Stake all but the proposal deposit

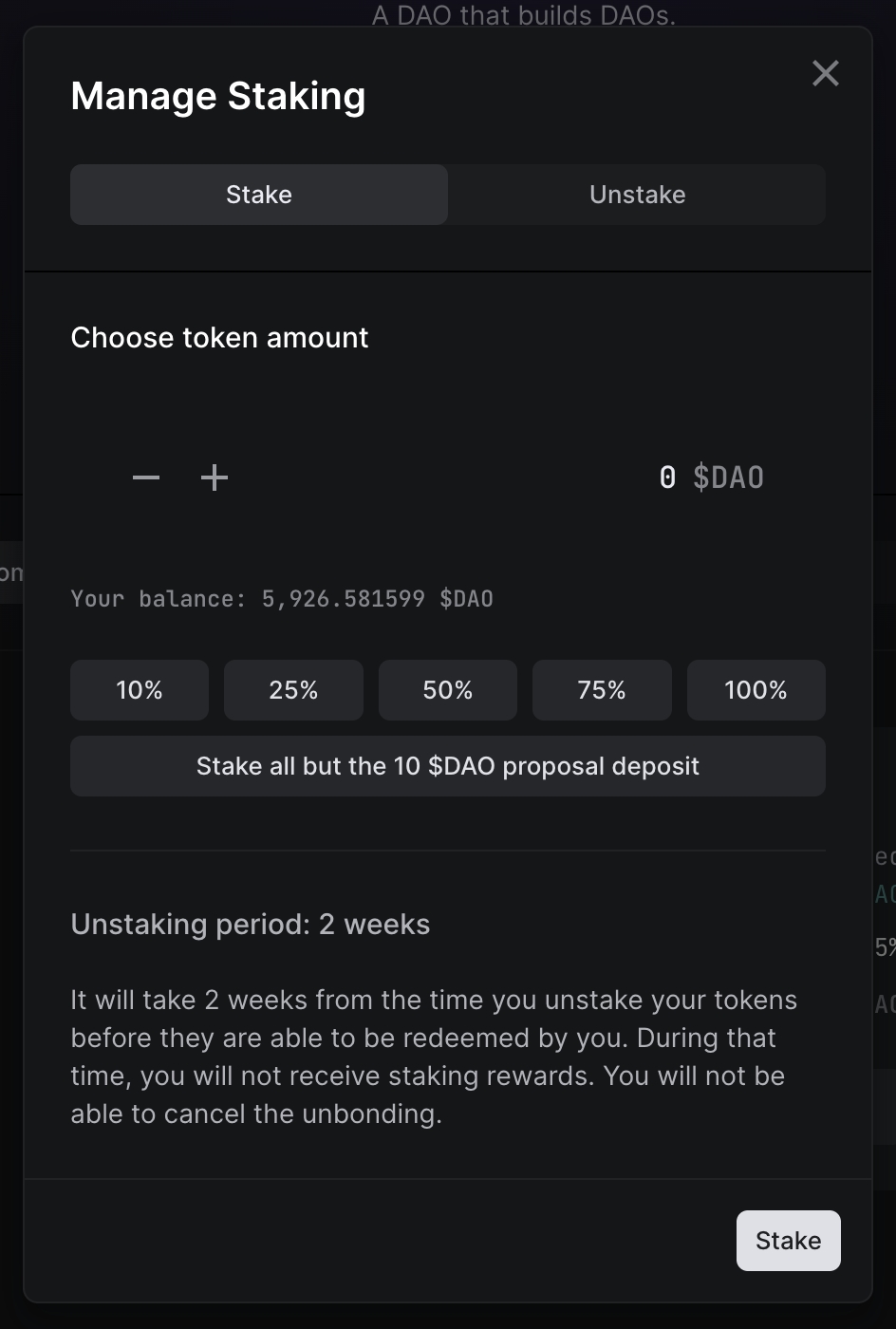pyautogui.click(x=448, y=766)
